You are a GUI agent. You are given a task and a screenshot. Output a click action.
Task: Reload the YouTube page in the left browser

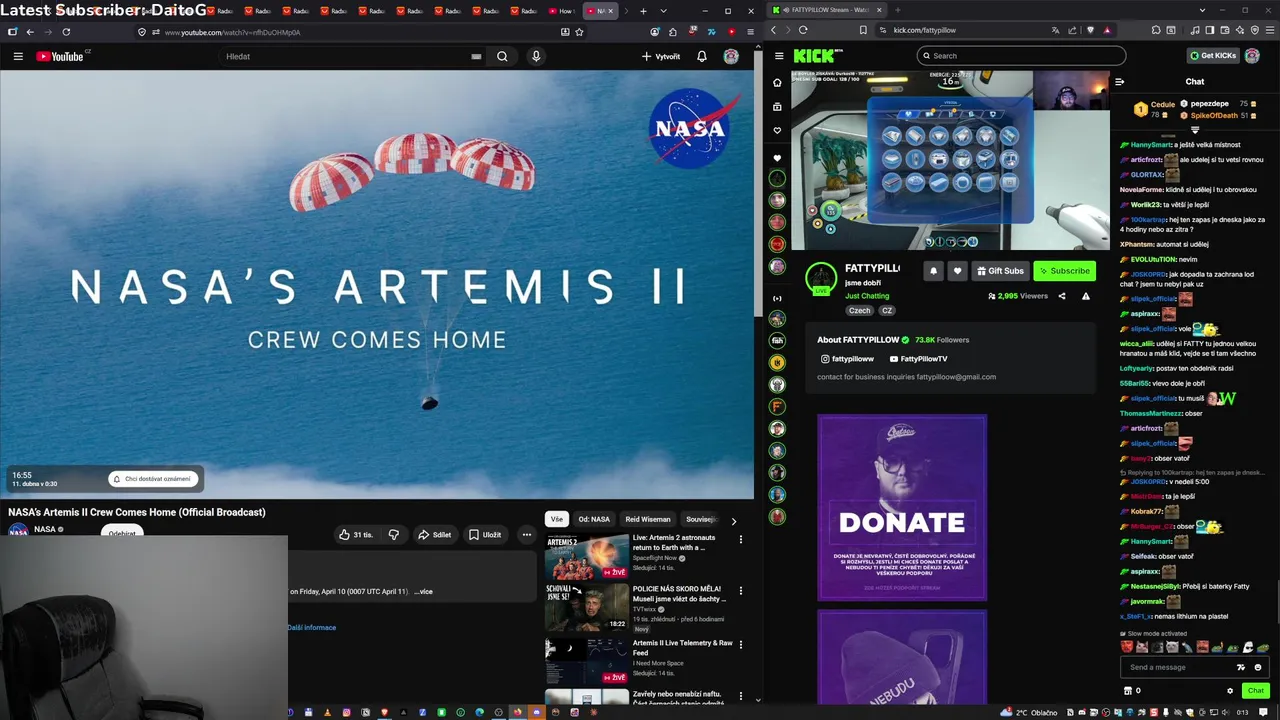tap(66, 32)
